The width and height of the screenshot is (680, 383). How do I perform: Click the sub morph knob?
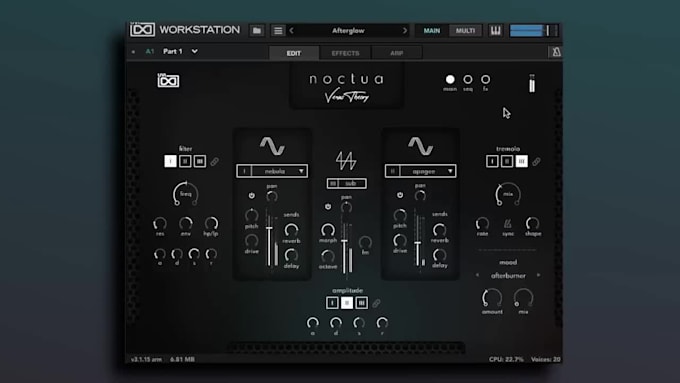pos(328,230)
